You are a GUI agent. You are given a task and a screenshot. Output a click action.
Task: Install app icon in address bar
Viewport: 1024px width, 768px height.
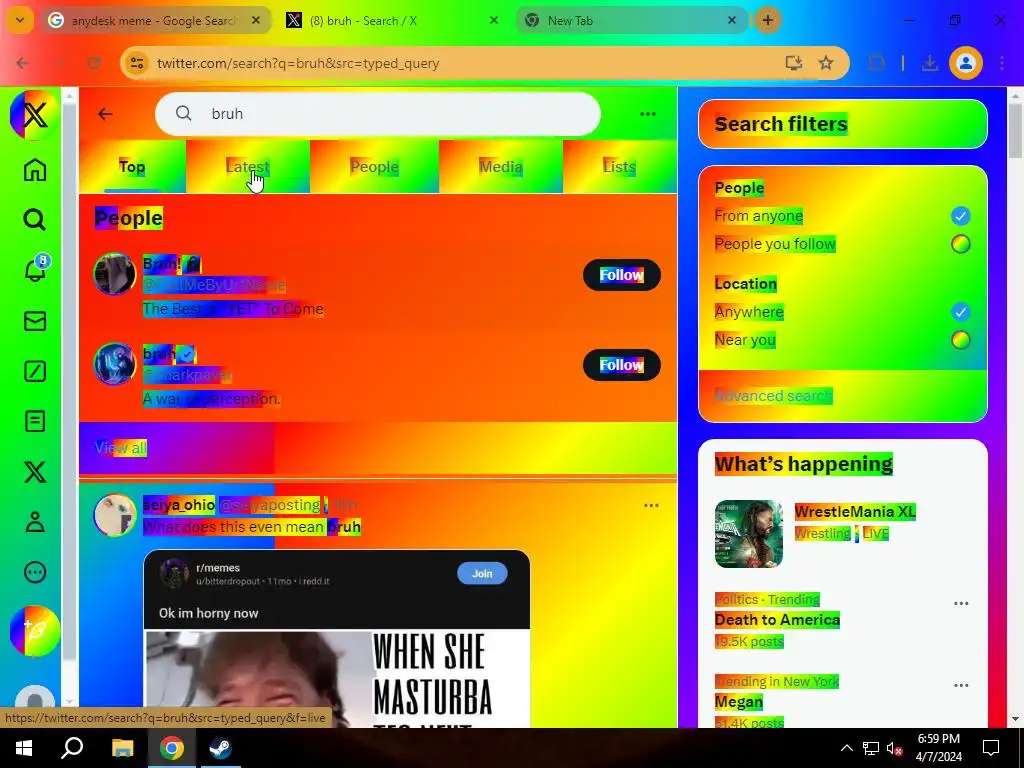point(793,63)
